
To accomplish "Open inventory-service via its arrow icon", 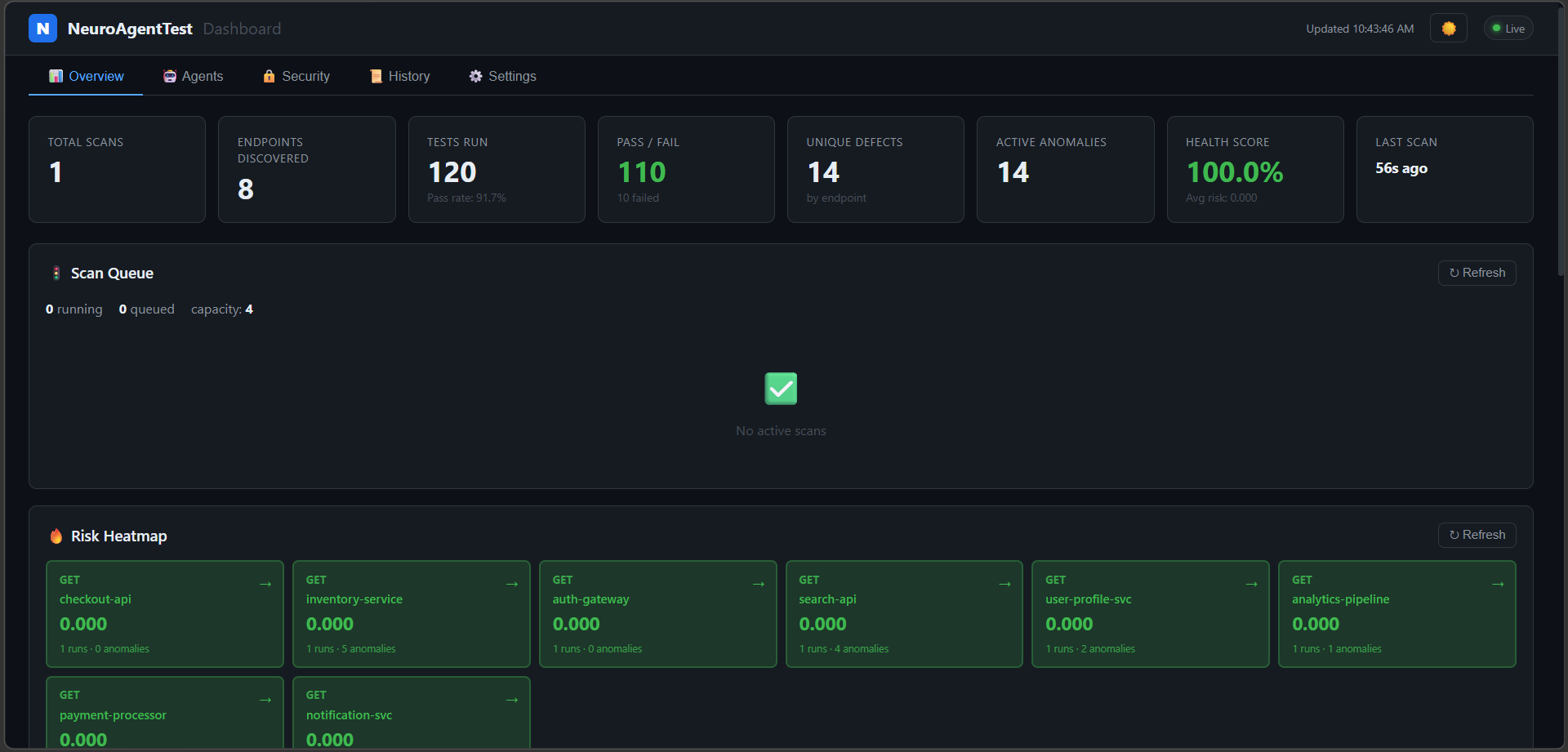I will click(x=512, y=584).
